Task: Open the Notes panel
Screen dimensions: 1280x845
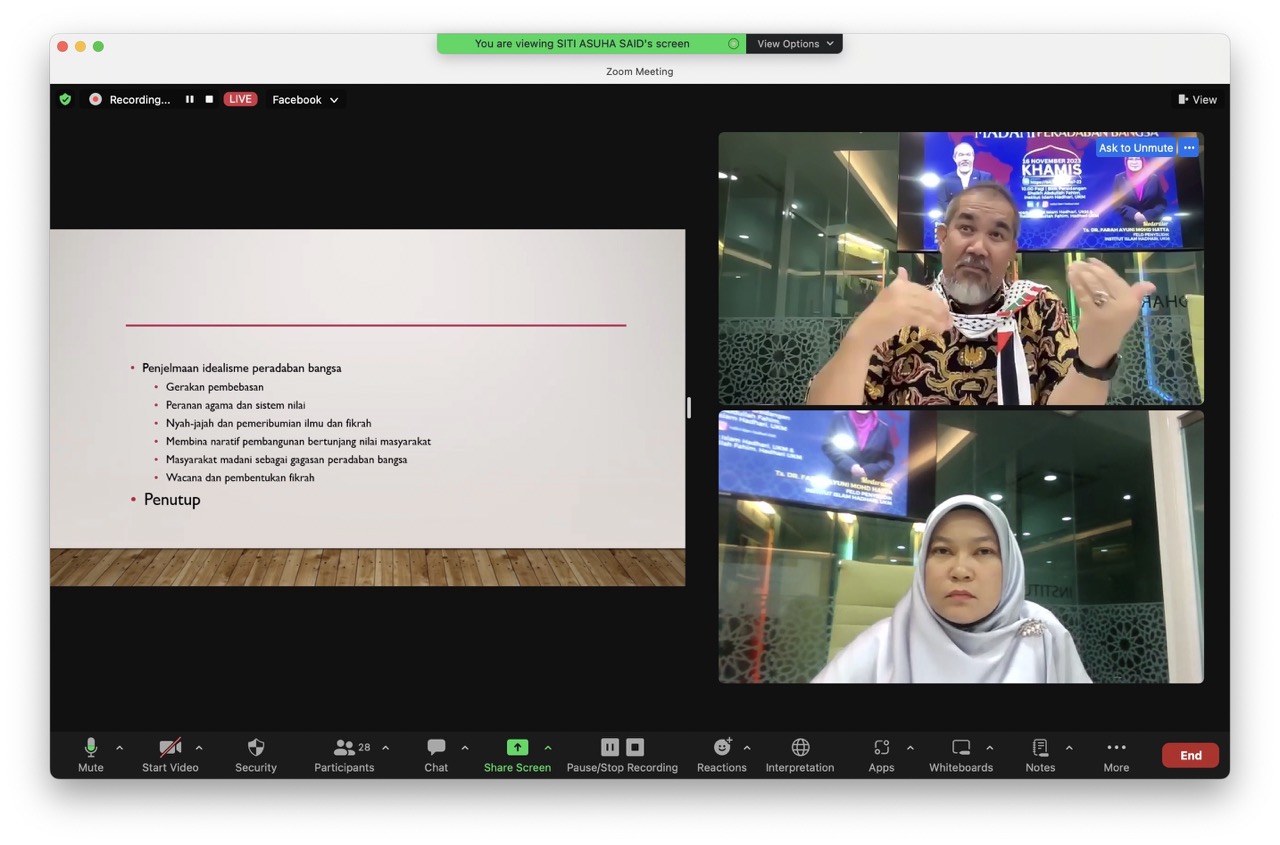Action: tap(1040, 754)
